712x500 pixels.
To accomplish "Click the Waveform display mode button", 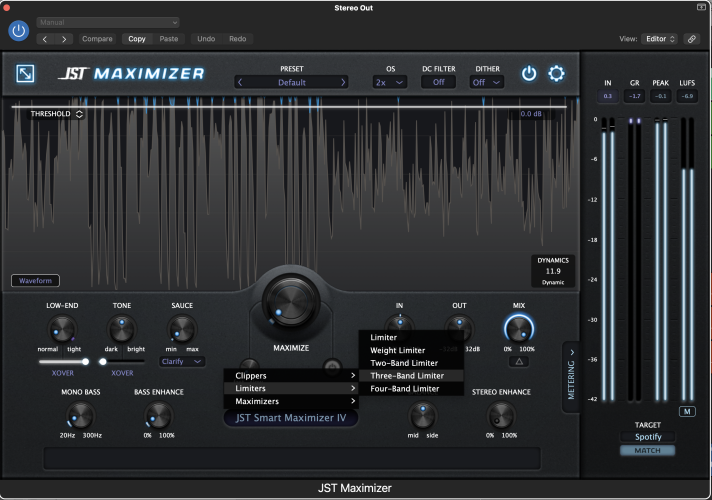I will pyautogui.click(x=35, y=281).
